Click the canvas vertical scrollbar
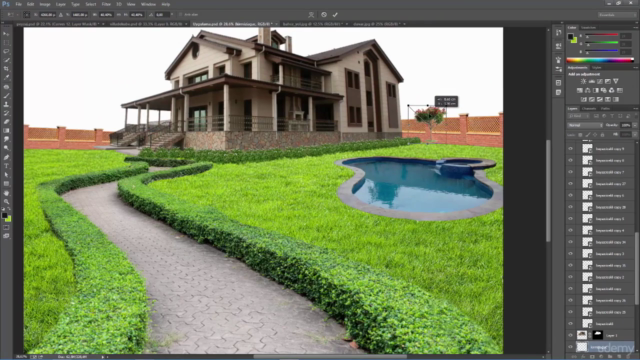 click(x=548, y=190)
